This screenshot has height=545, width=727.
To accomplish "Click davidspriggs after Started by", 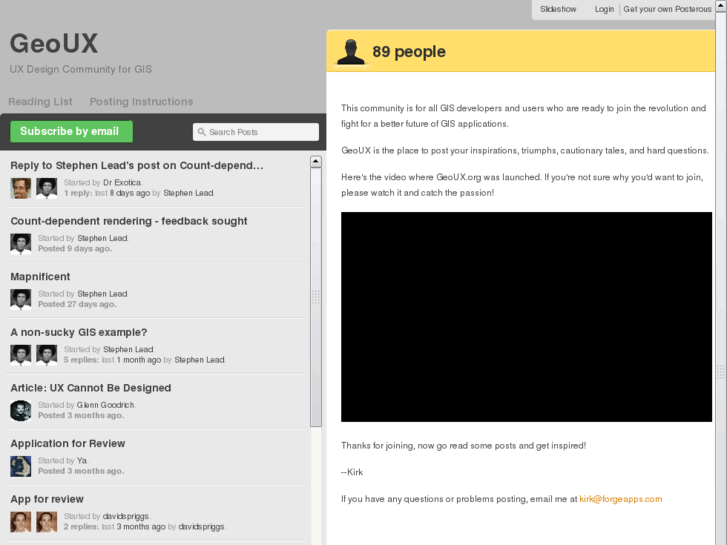I will point(126,516).
